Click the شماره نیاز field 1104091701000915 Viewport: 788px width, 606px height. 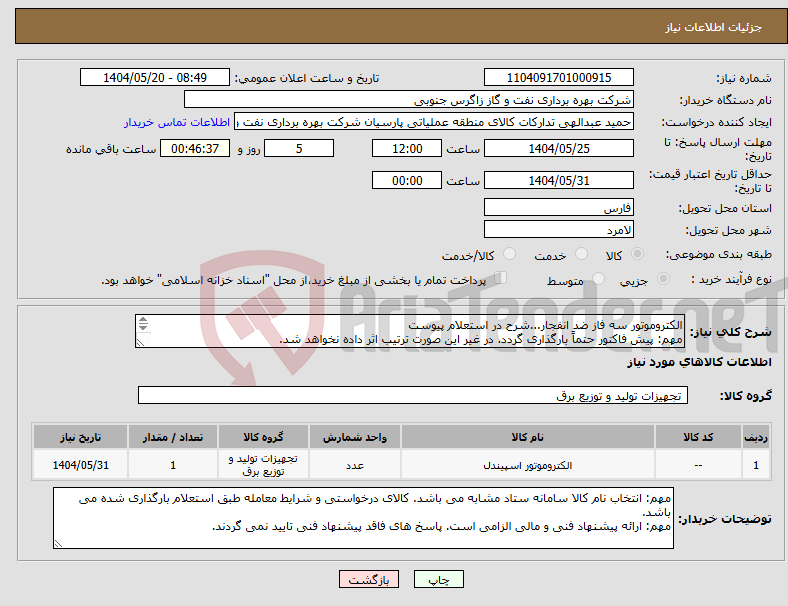coord(558,77)
